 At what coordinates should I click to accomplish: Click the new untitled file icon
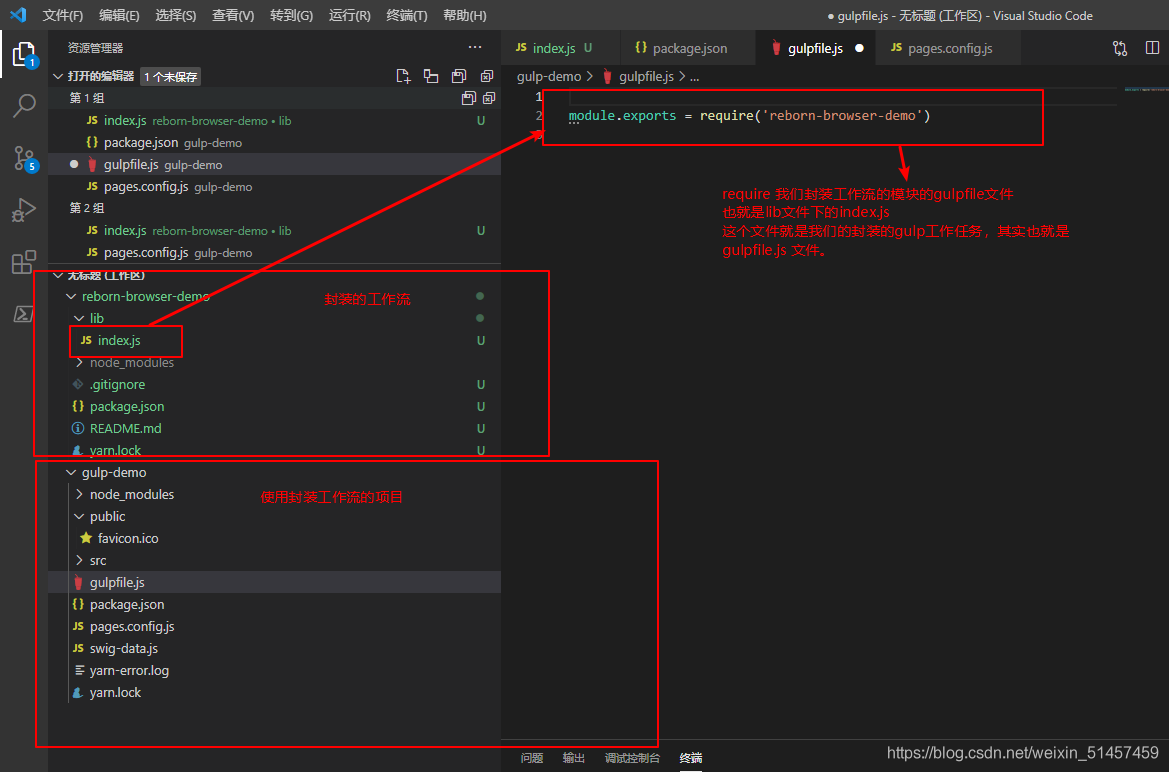403,76
